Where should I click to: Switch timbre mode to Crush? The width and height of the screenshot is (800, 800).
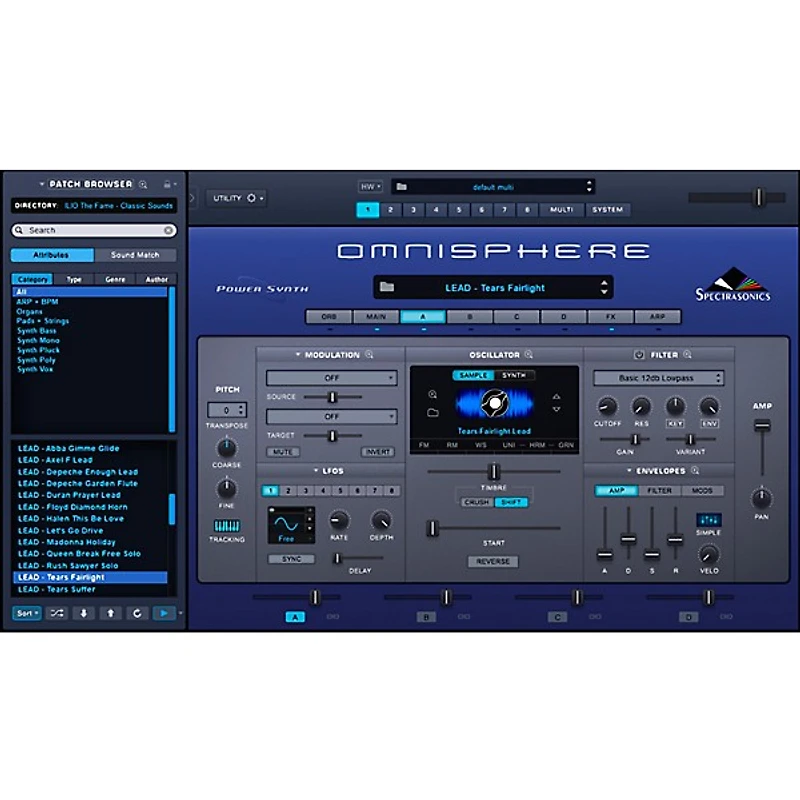tap(477, 503)
